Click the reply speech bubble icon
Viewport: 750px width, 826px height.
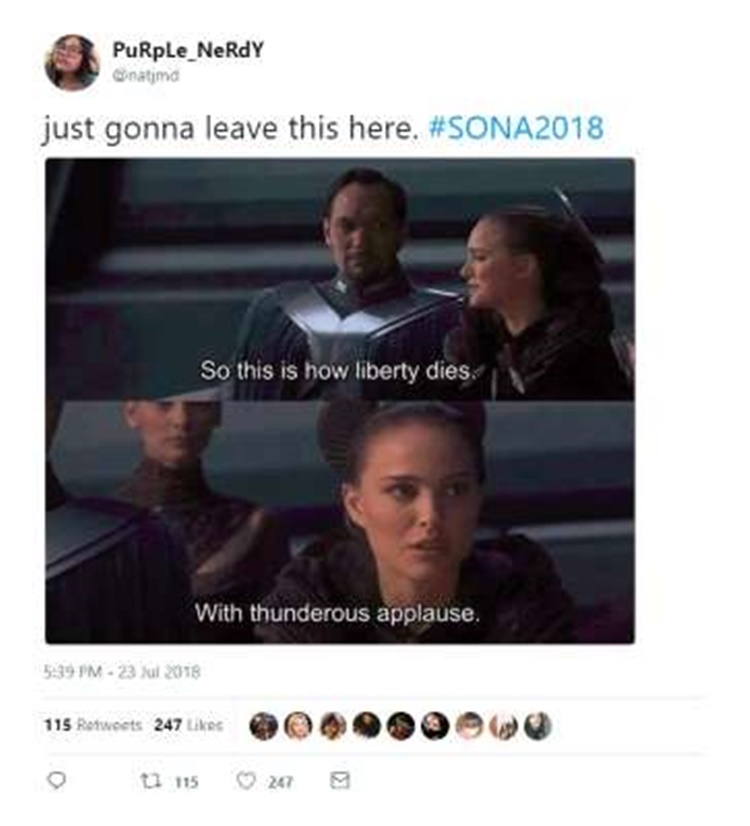[x=56, y=780]
